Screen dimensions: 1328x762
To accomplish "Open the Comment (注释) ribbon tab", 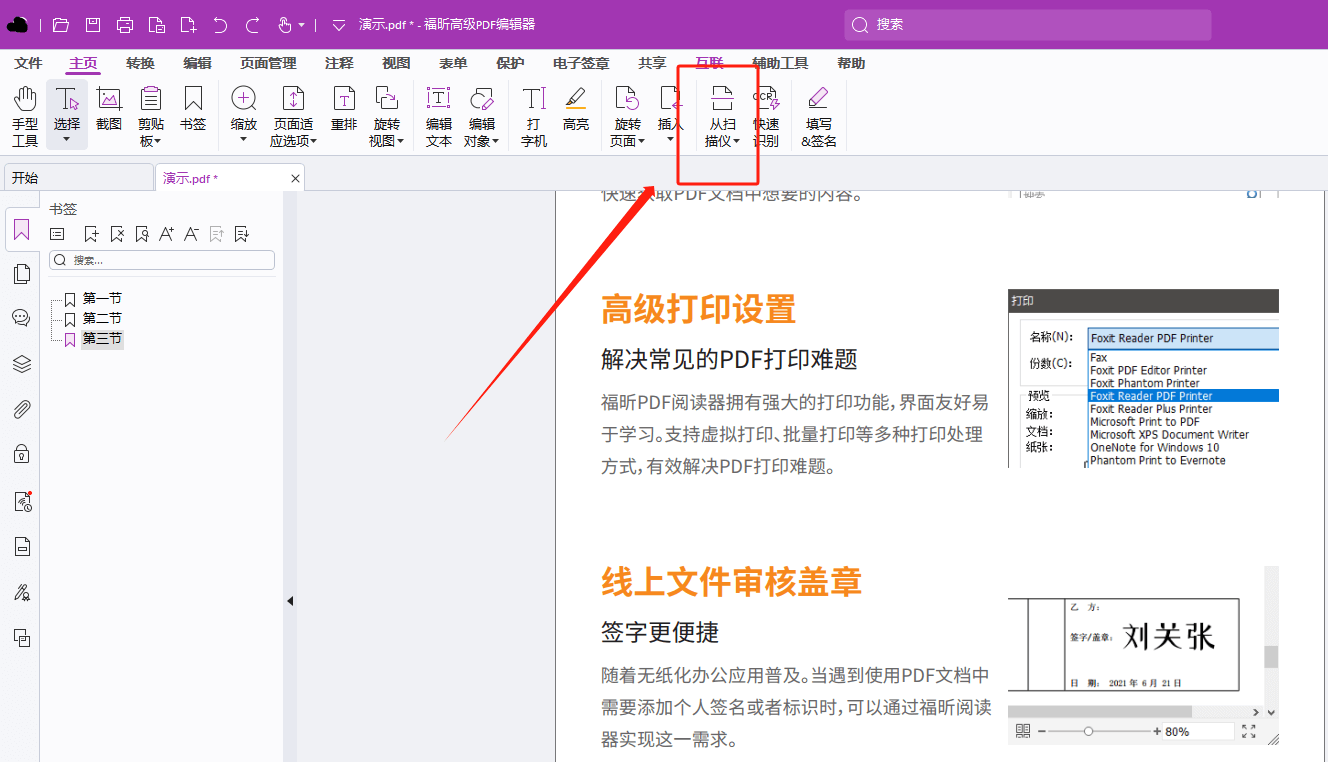I will pyautogui.click(x=339, y=63).
